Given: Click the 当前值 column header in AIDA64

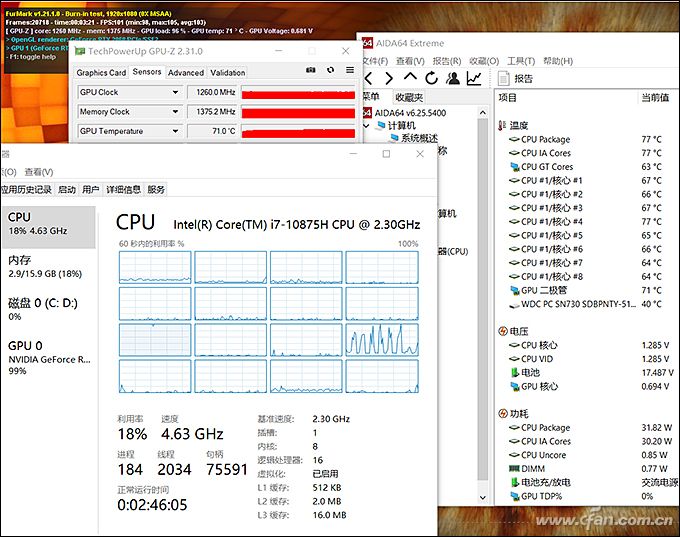Looking at the screenshot, I should (x=655, y=98).
